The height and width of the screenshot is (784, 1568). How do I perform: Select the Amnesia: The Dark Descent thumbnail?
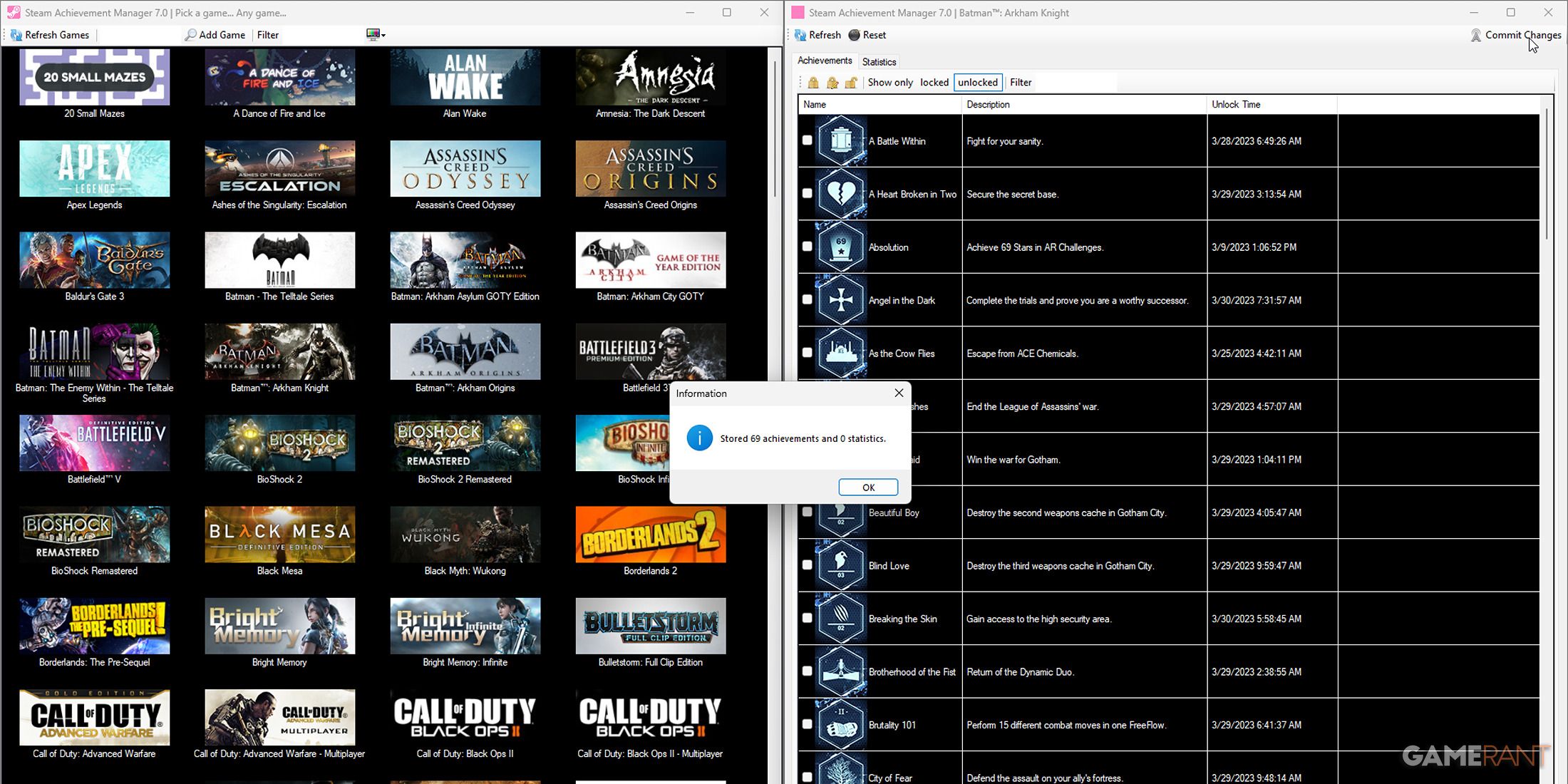650,77
